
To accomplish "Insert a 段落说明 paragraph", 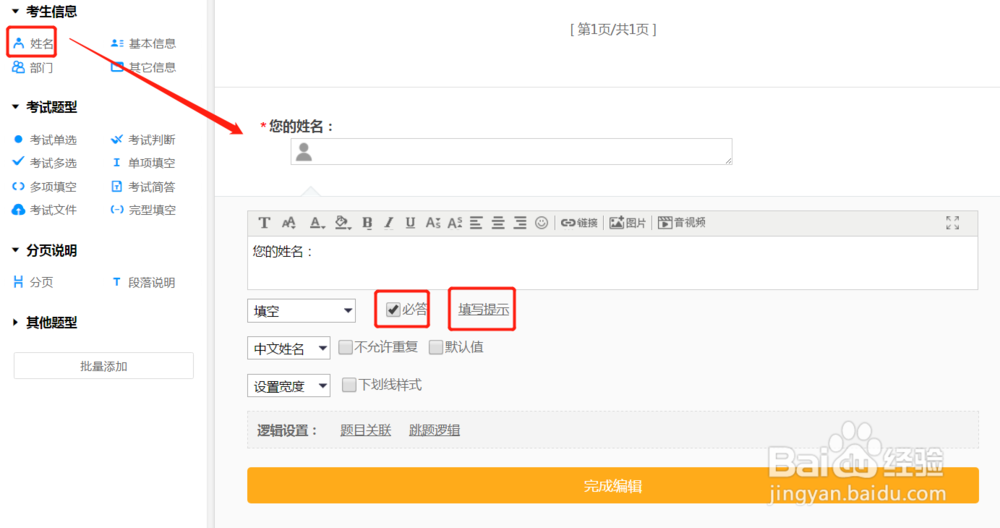I will pyautogui.click(x=143, y=282).
